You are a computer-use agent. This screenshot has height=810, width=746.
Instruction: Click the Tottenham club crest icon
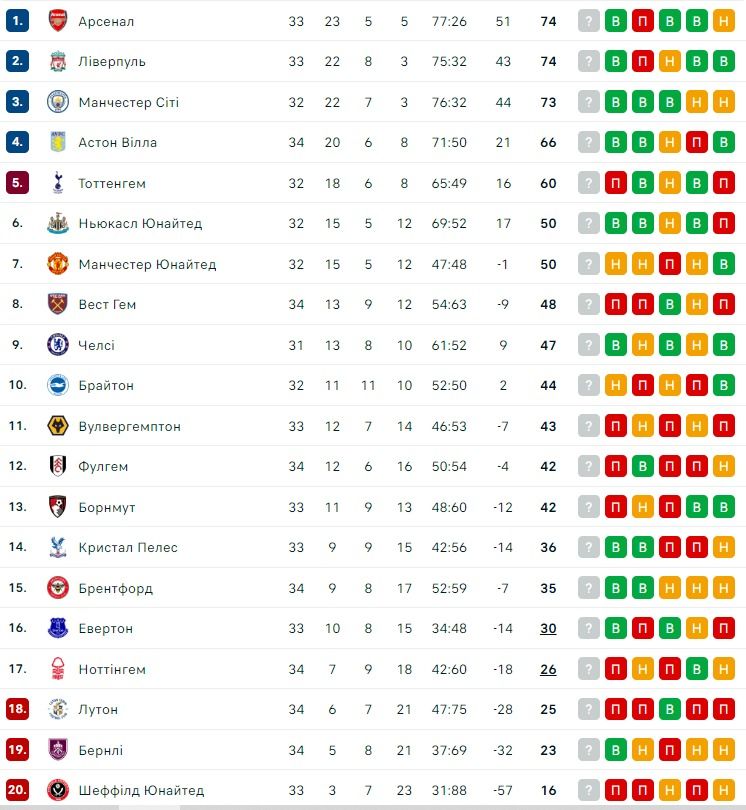tap(57, 183)
